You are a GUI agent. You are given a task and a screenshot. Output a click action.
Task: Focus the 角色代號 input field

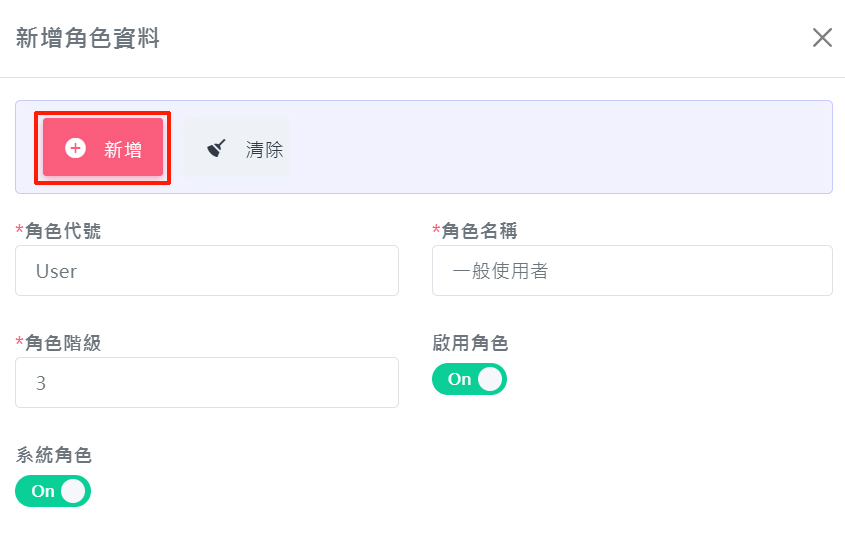(x=207, y=271)
